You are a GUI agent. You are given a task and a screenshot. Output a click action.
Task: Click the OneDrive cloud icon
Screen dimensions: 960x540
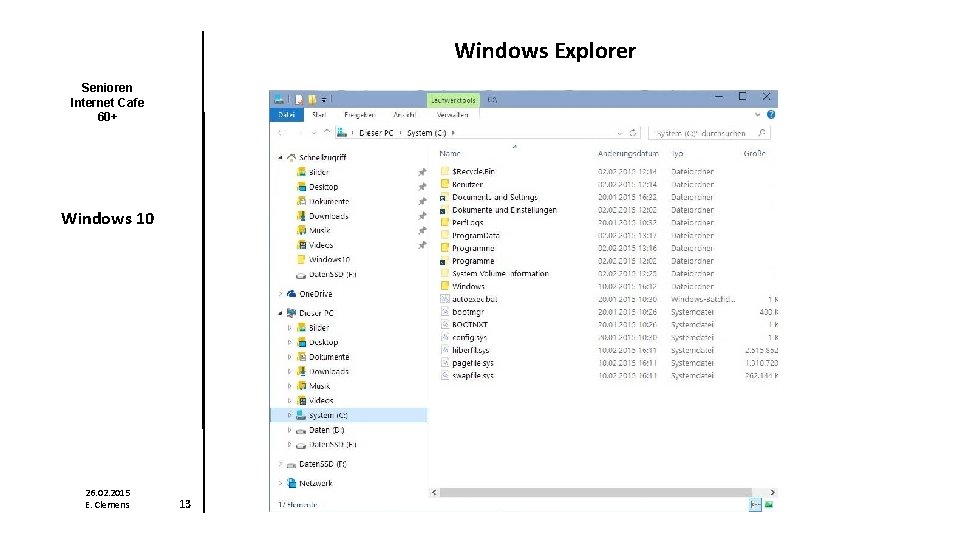pos(291,294)
